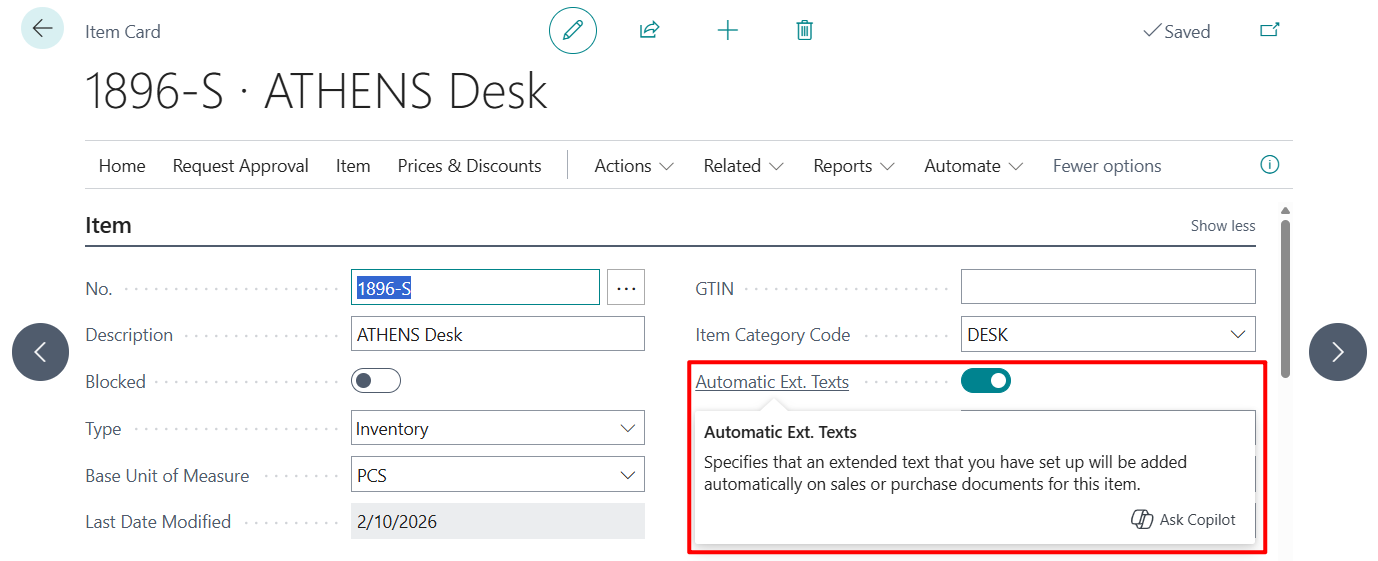Click the trash delete icon
The width and height of the screenshot is (1378, 561).
[x=804, y=31]
